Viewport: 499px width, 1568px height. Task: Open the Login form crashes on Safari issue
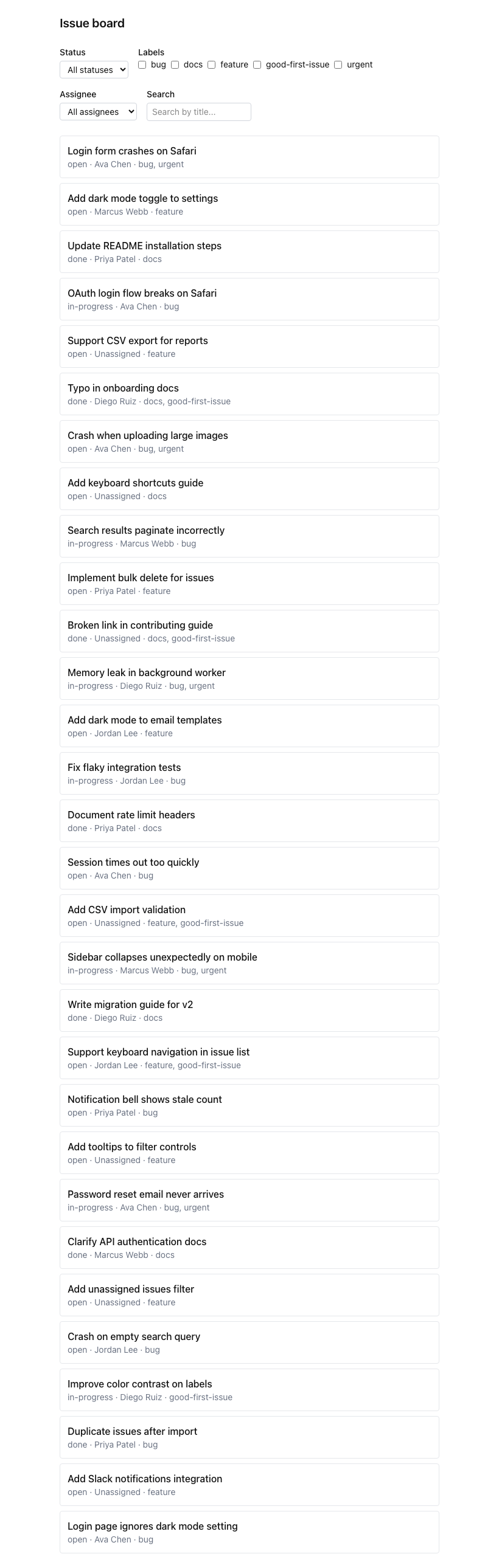249,157
